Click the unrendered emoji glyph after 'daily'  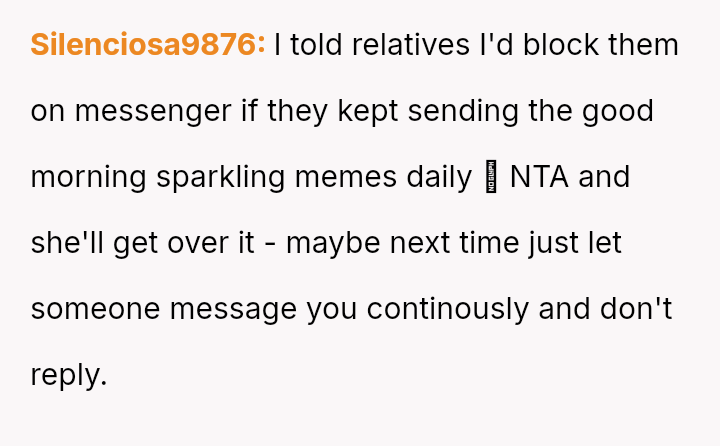coord(490,178)
